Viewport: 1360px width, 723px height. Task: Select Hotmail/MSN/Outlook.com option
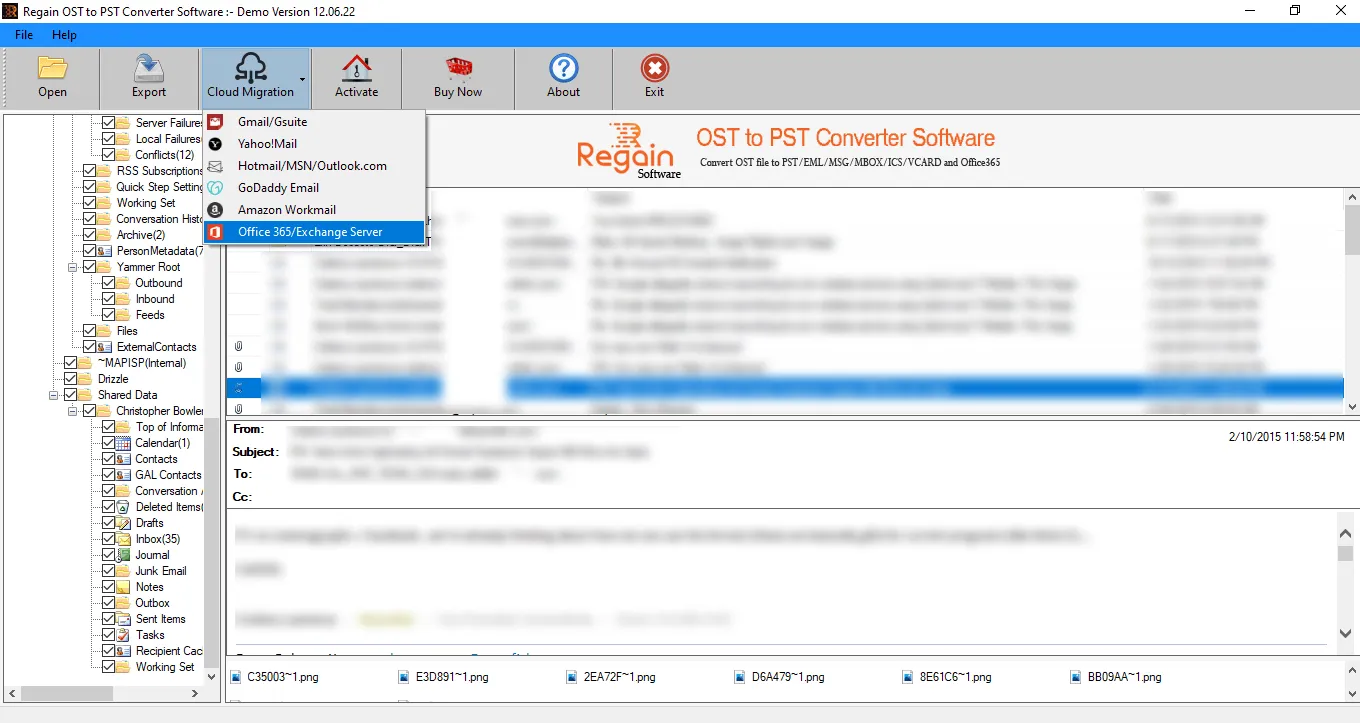coord(315,166)
